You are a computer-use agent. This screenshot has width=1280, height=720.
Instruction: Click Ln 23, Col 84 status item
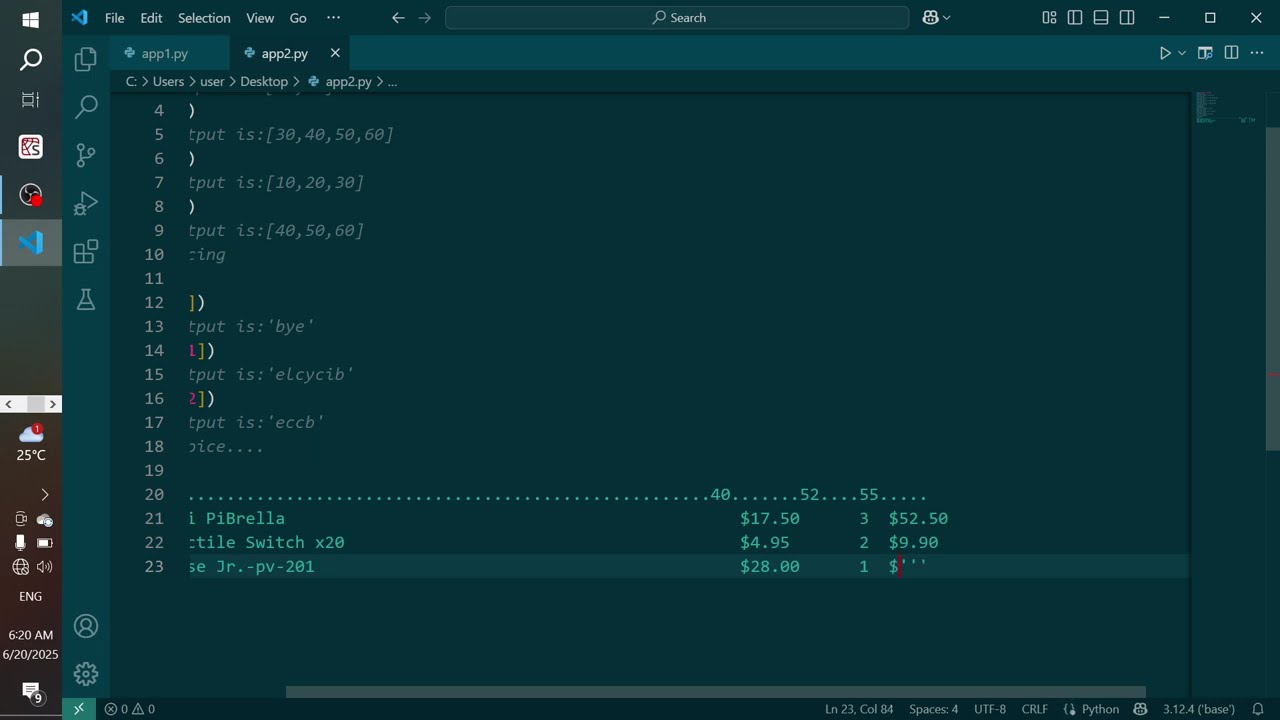[859, 709]
